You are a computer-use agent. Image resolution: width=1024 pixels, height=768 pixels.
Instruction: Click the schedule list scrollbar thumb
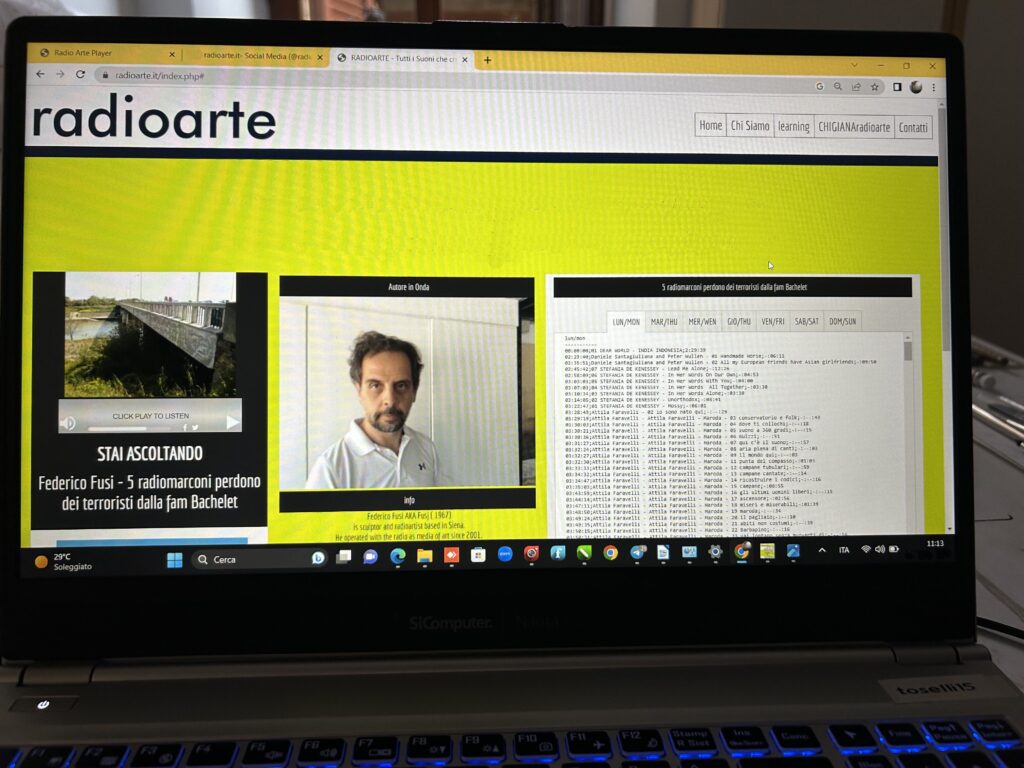point(908,351)
